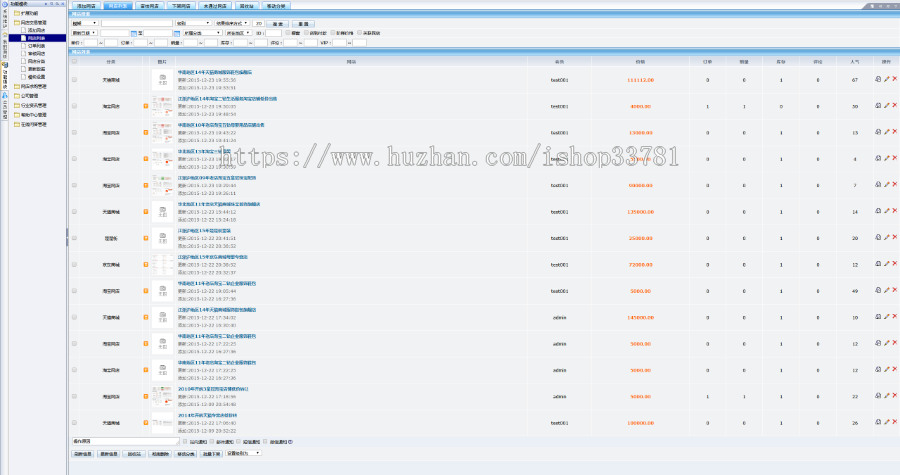Click the help icon beside the notification checkboxes
Viewport: 900px width, 475px height.
[x=290, y=442]
